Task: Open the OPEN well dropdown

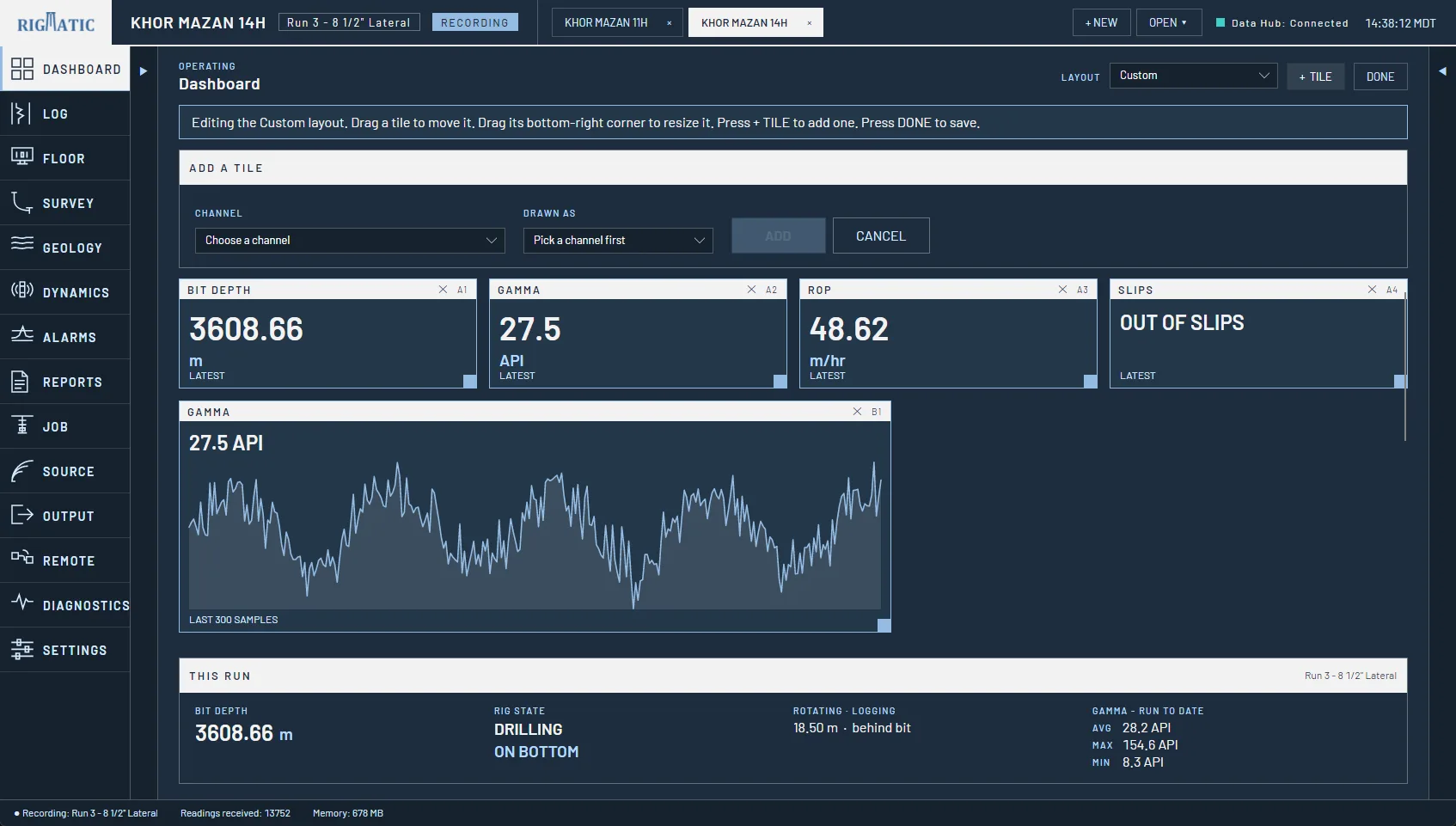Action: [1168, 22]
